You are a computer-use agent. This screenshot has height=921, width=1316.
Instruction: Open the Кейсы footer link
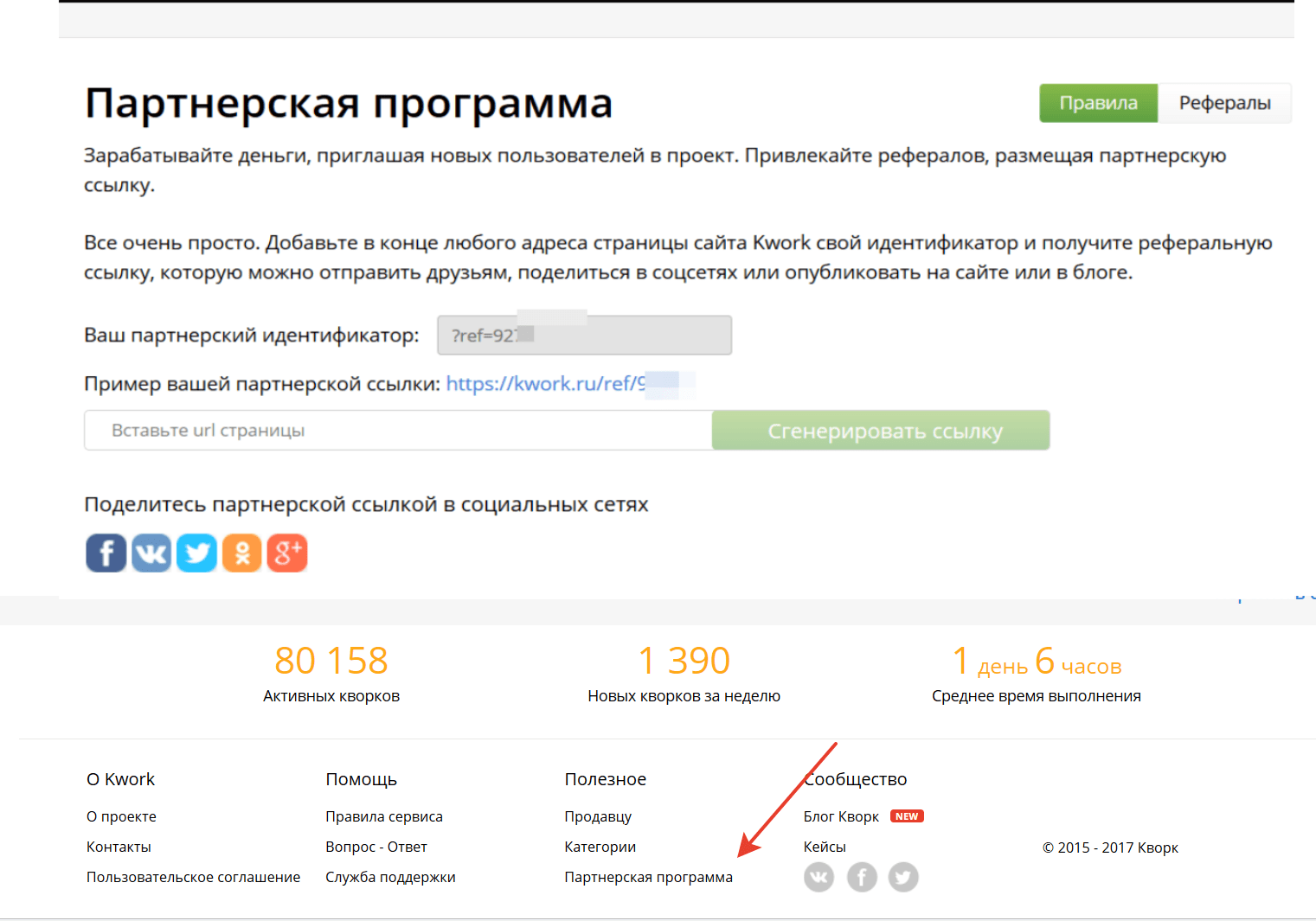(825, 847)
